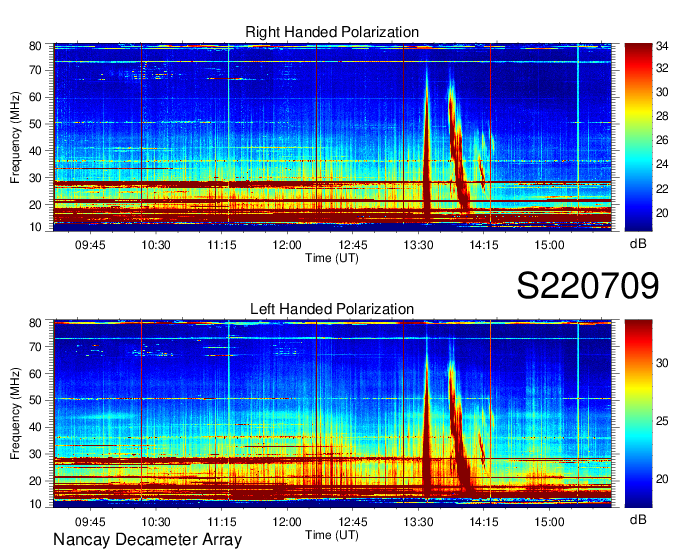680x552 pixels.
Task: Click Time (UT) label under Left Handed plot
Action: pyautogui.click(x=332, y=535)
